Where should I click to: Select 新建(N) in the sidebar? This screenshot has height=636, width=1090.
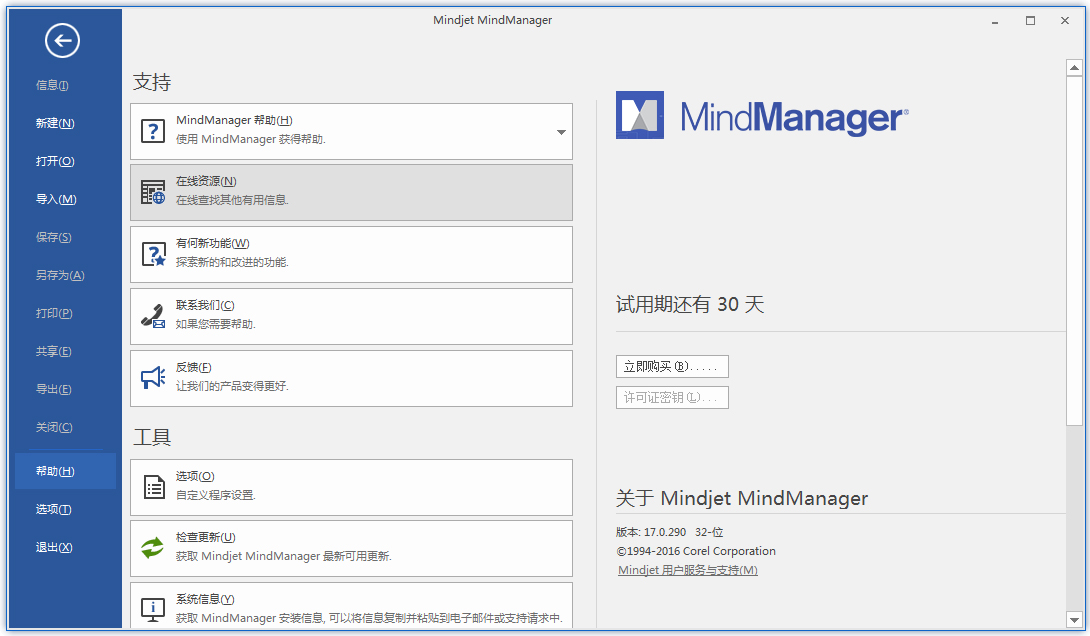(x=55, y=123)
